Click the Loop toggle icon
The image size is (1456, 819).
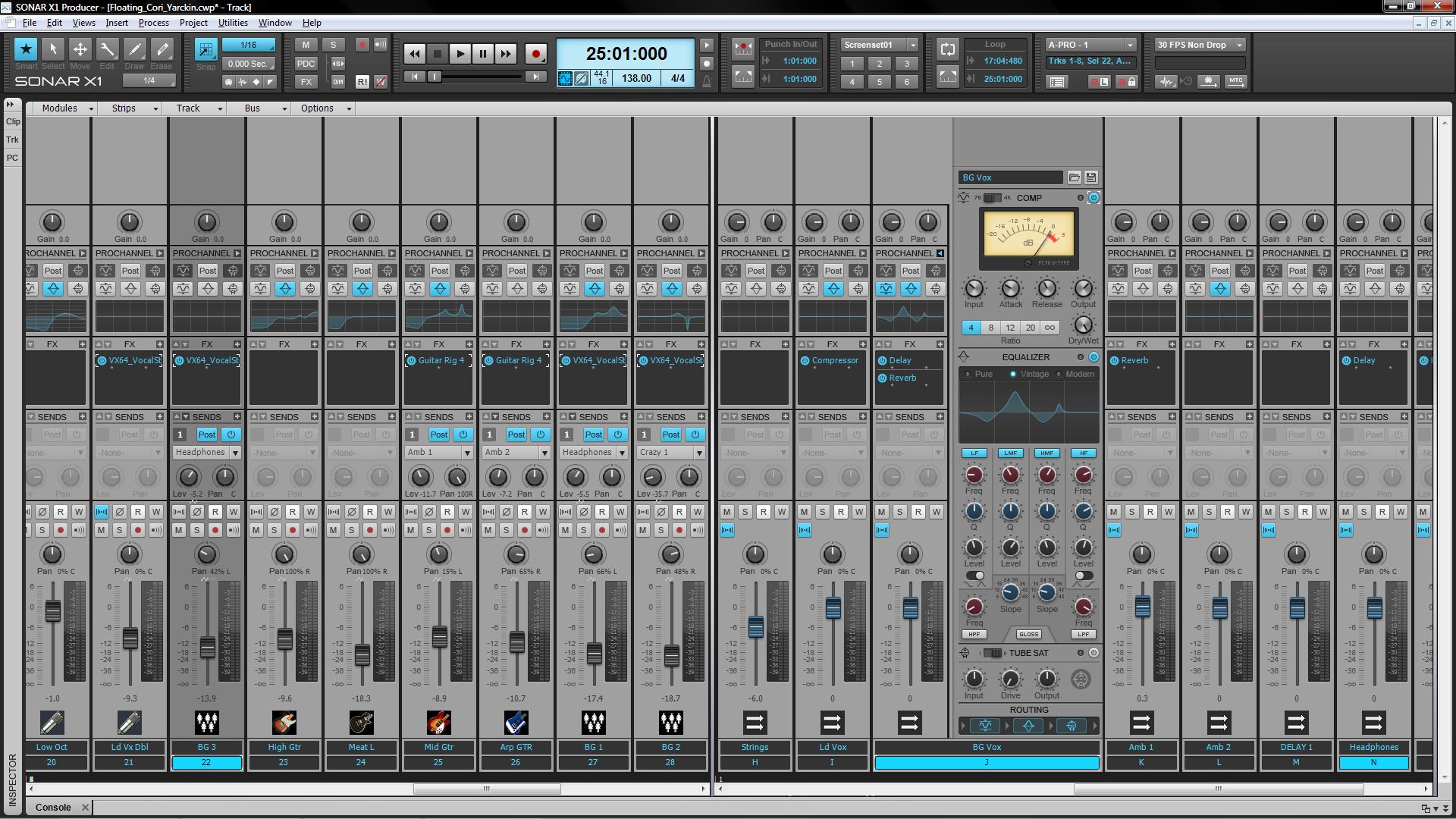pos(947,49)
